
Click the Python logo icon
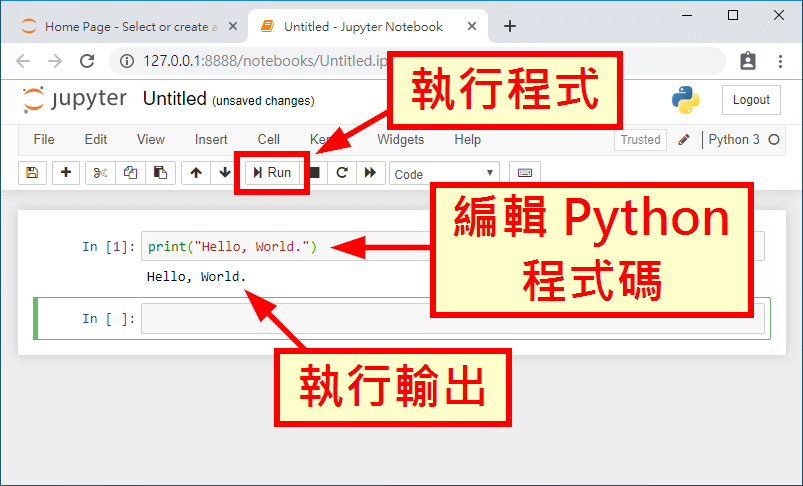pyautogui.click(x=686, y=100)
